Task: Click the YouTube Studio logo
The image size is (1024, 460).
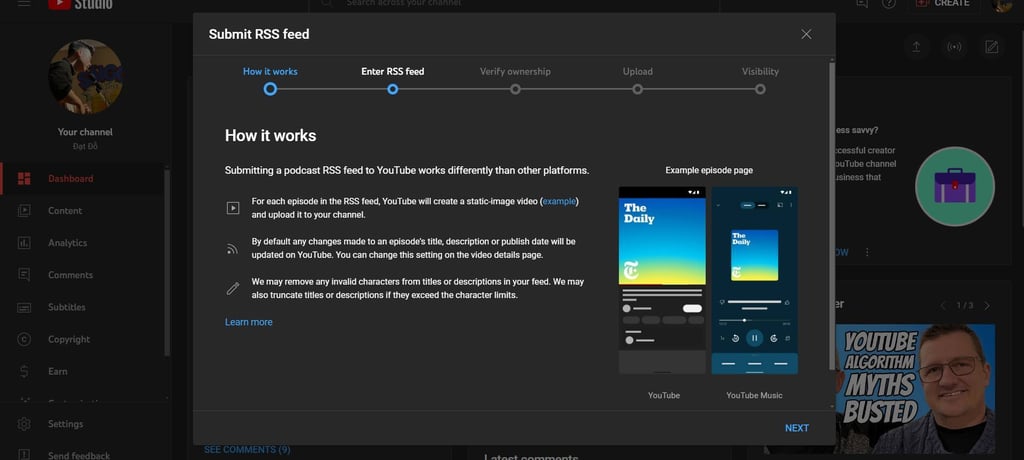Action: click(80, 4)
